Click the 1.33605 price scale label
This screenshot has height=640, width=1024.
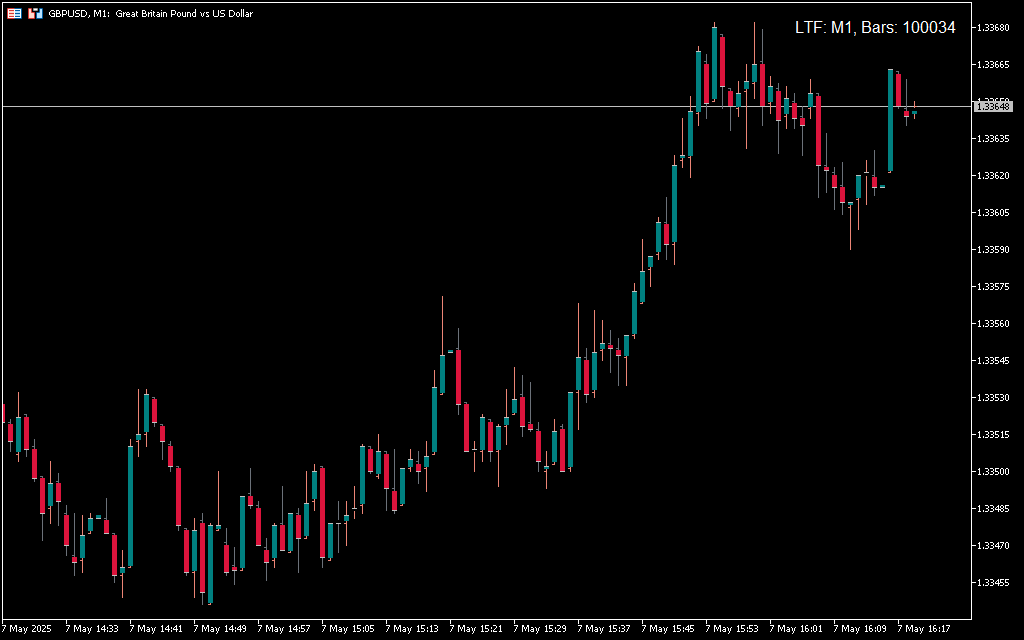993,213
